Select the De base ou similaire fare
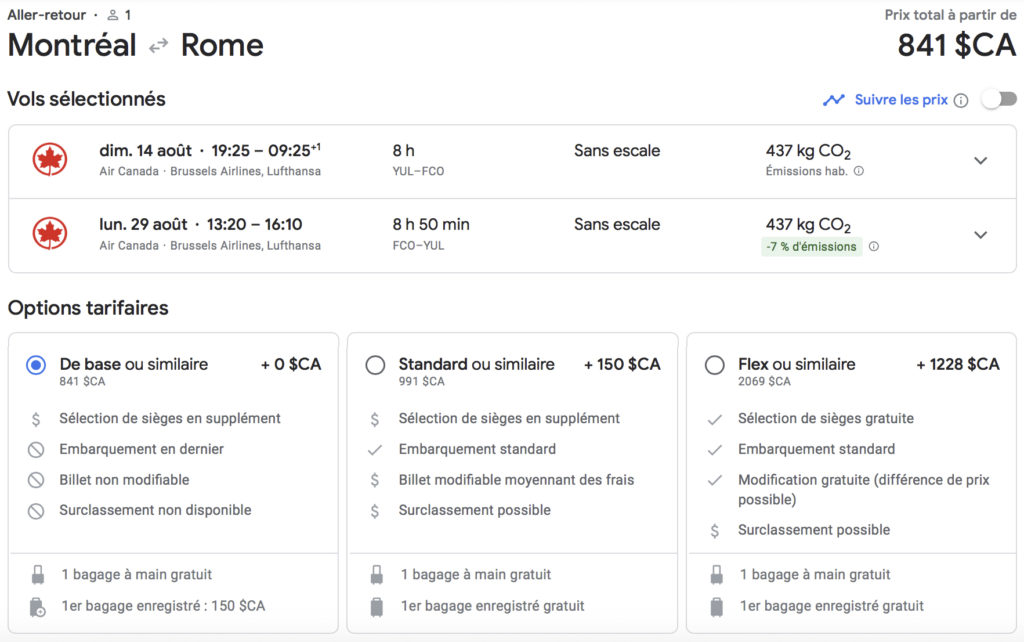 (x=37, y=366)
